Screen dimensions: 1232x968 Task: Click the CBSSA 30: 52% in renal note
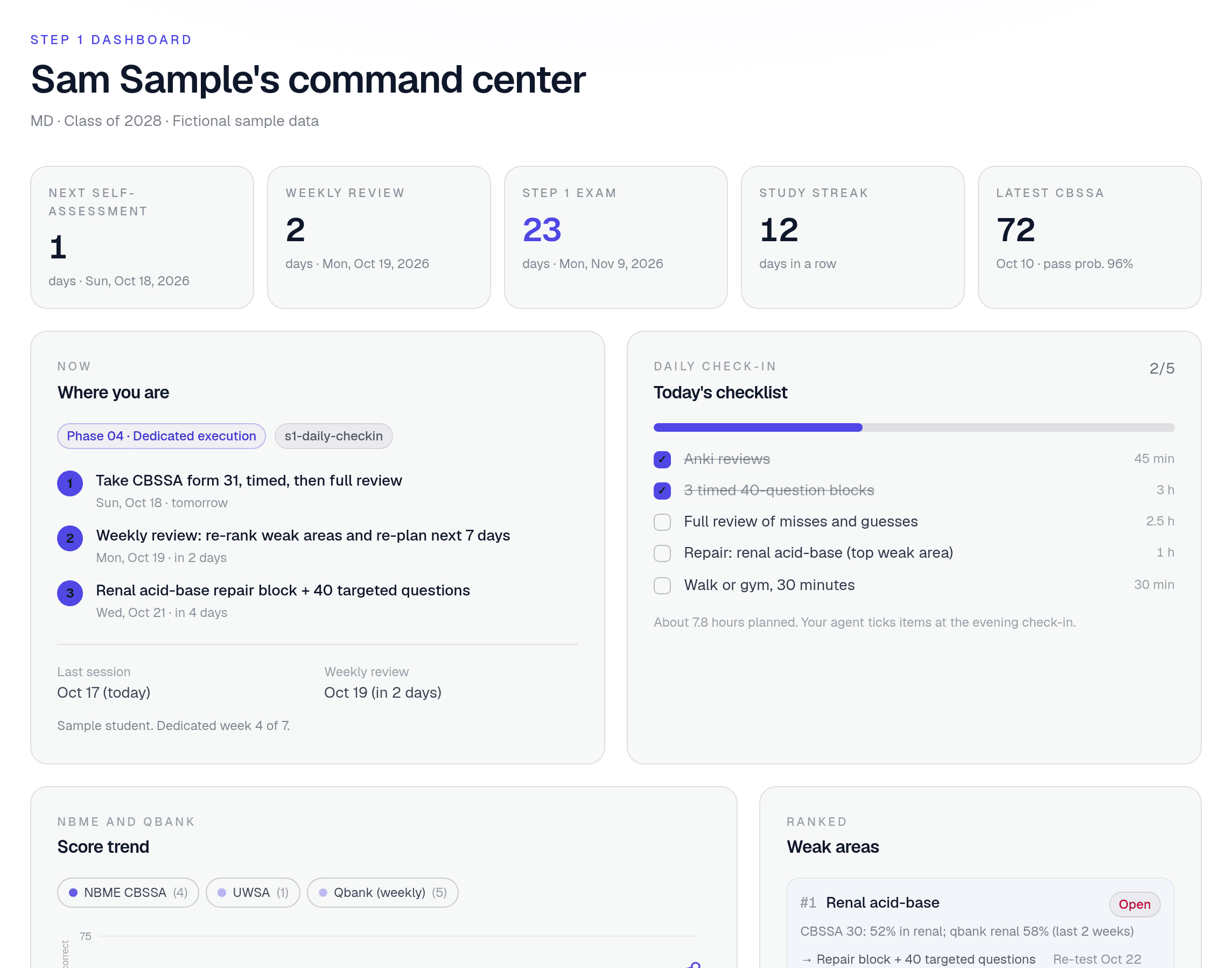tap(967, 931)
